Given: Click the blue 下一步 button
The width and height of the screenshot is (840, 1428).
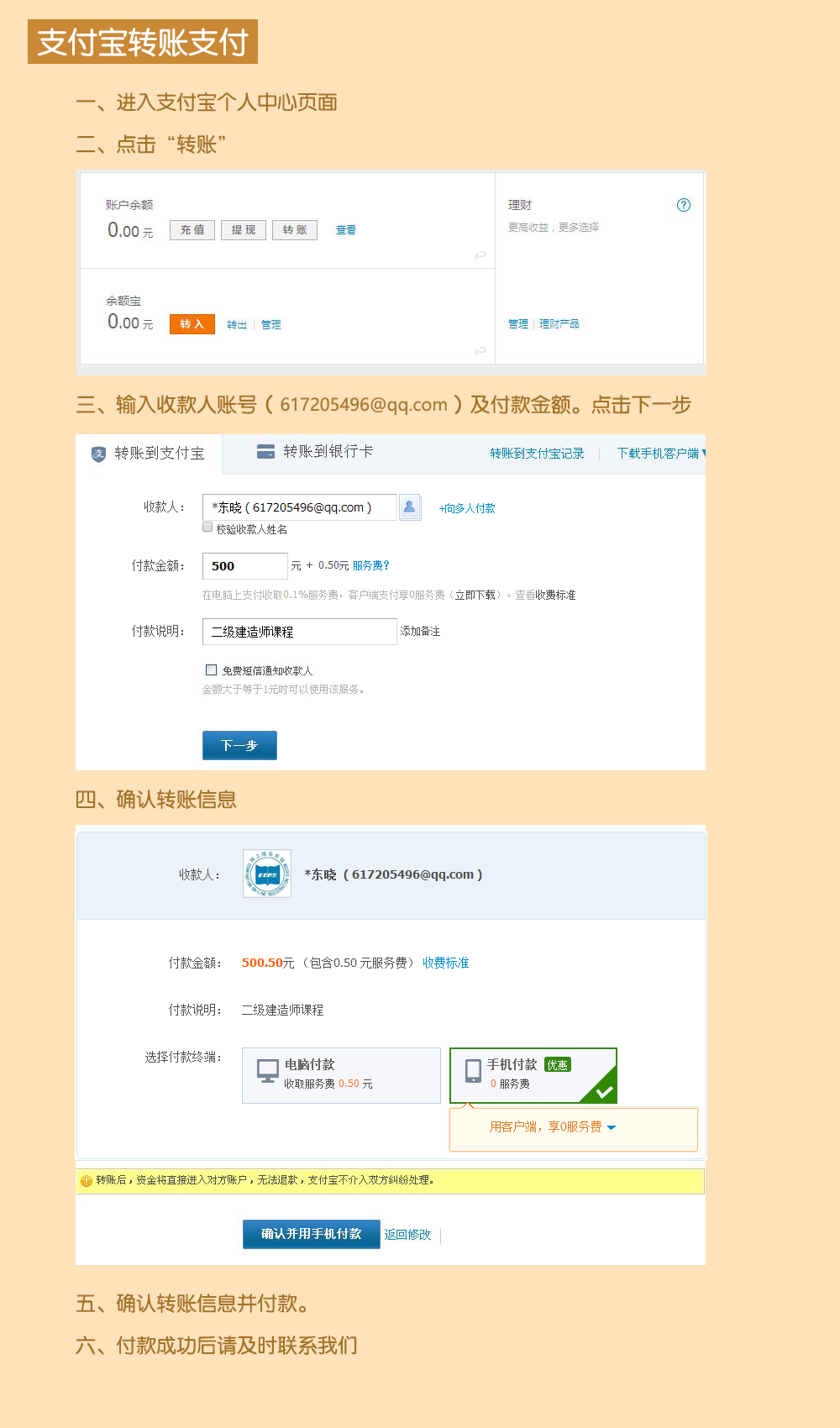Looking at the screenshot, I should pos(239,745).
